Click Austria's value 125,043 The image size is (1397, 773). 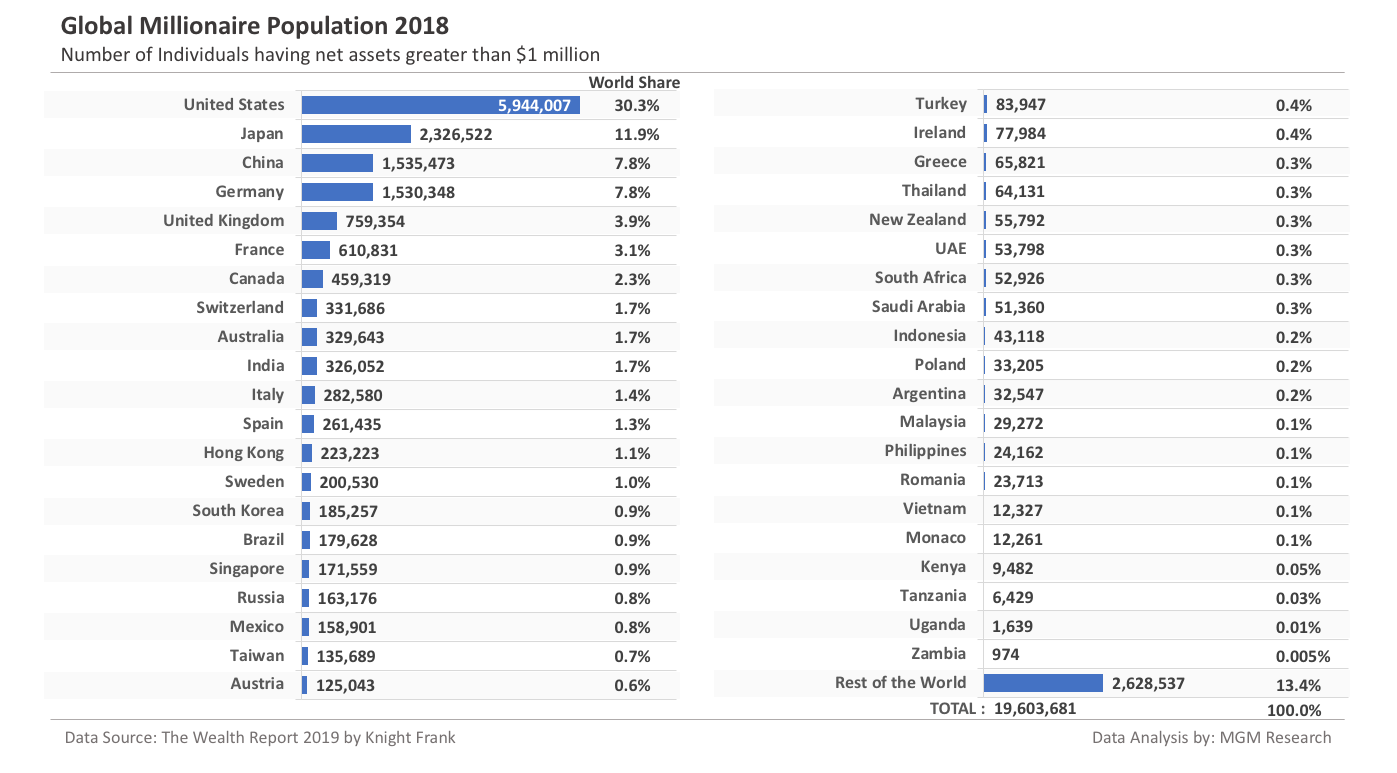pyautogui.click(x=345, y=686)
